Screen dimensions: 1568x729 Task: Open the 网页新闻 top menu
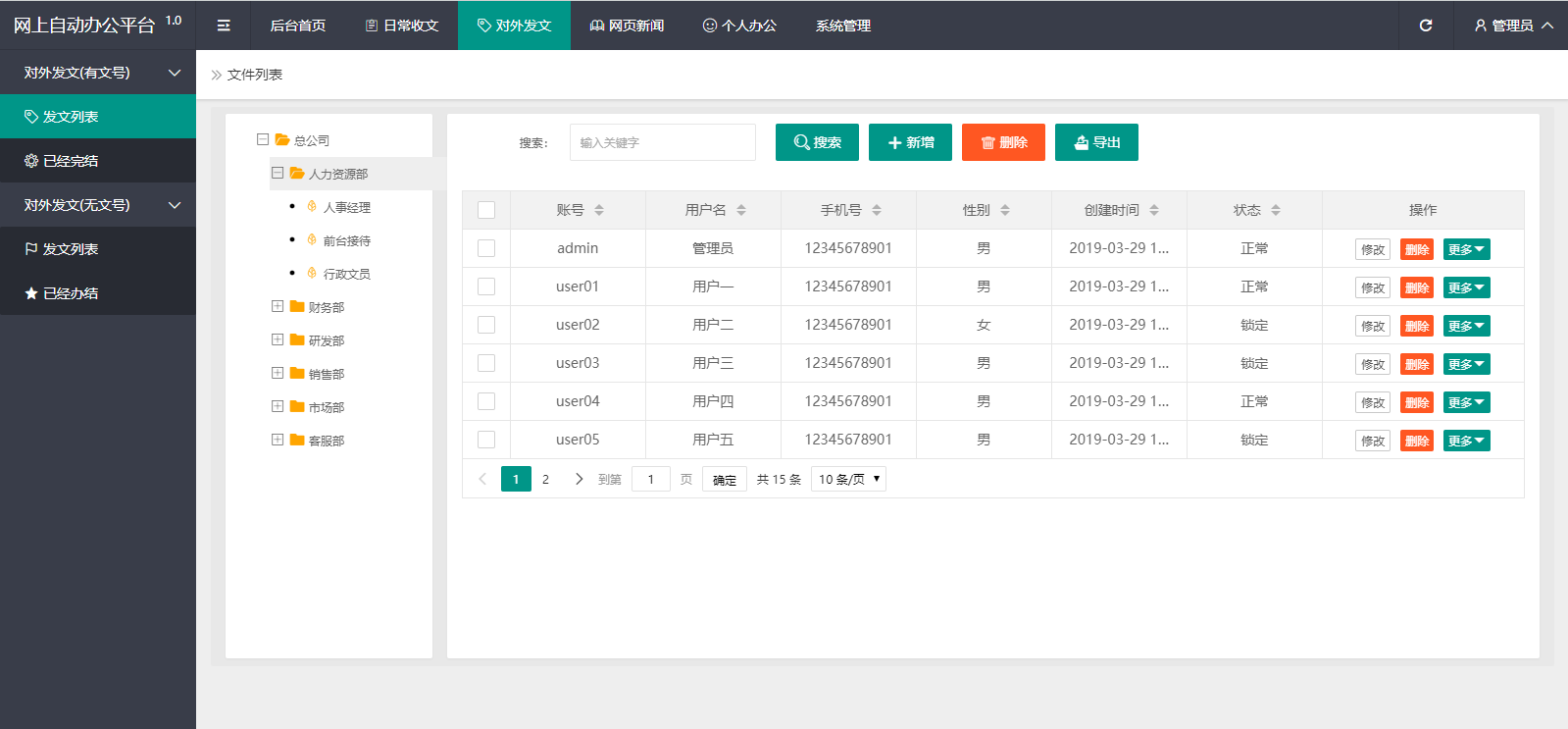[x=627, y=26]
